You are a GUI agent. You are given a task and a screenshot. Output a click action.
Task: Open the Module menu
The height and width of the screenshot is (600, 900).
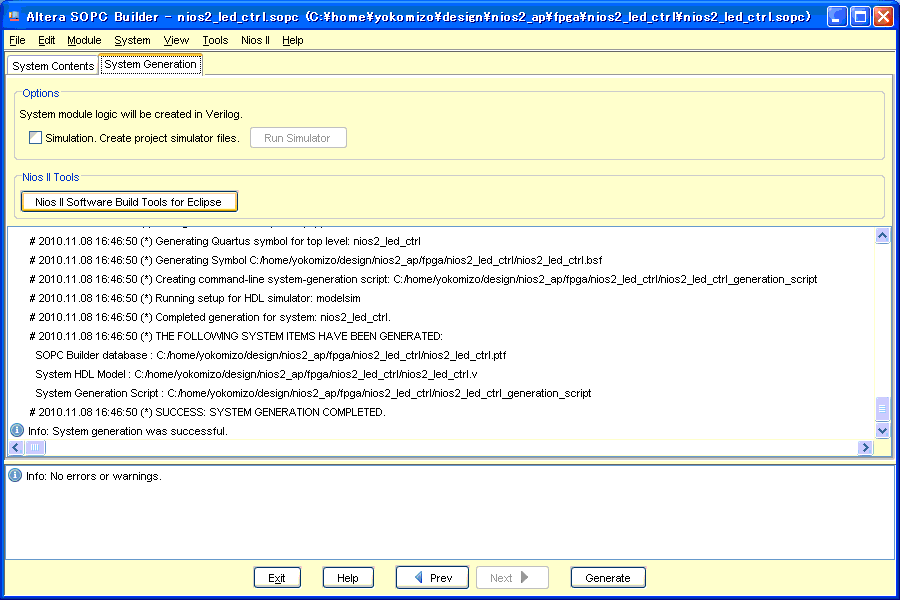pos(84,40)
